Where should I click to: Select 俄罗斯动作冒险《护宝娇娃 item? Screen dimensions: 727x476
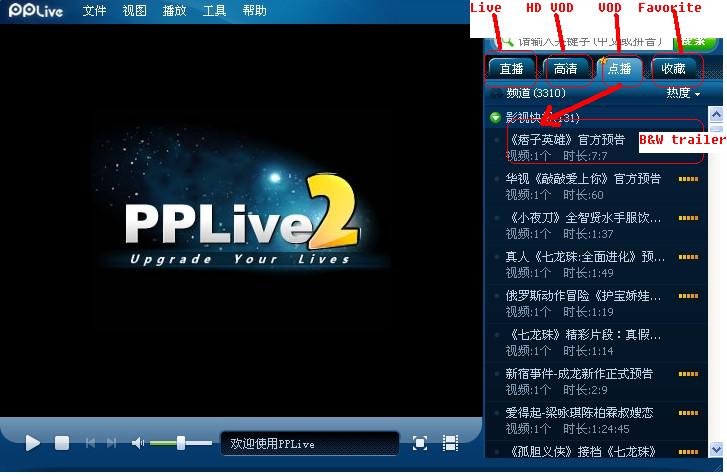pyautogui.click(x=598, y=303)
